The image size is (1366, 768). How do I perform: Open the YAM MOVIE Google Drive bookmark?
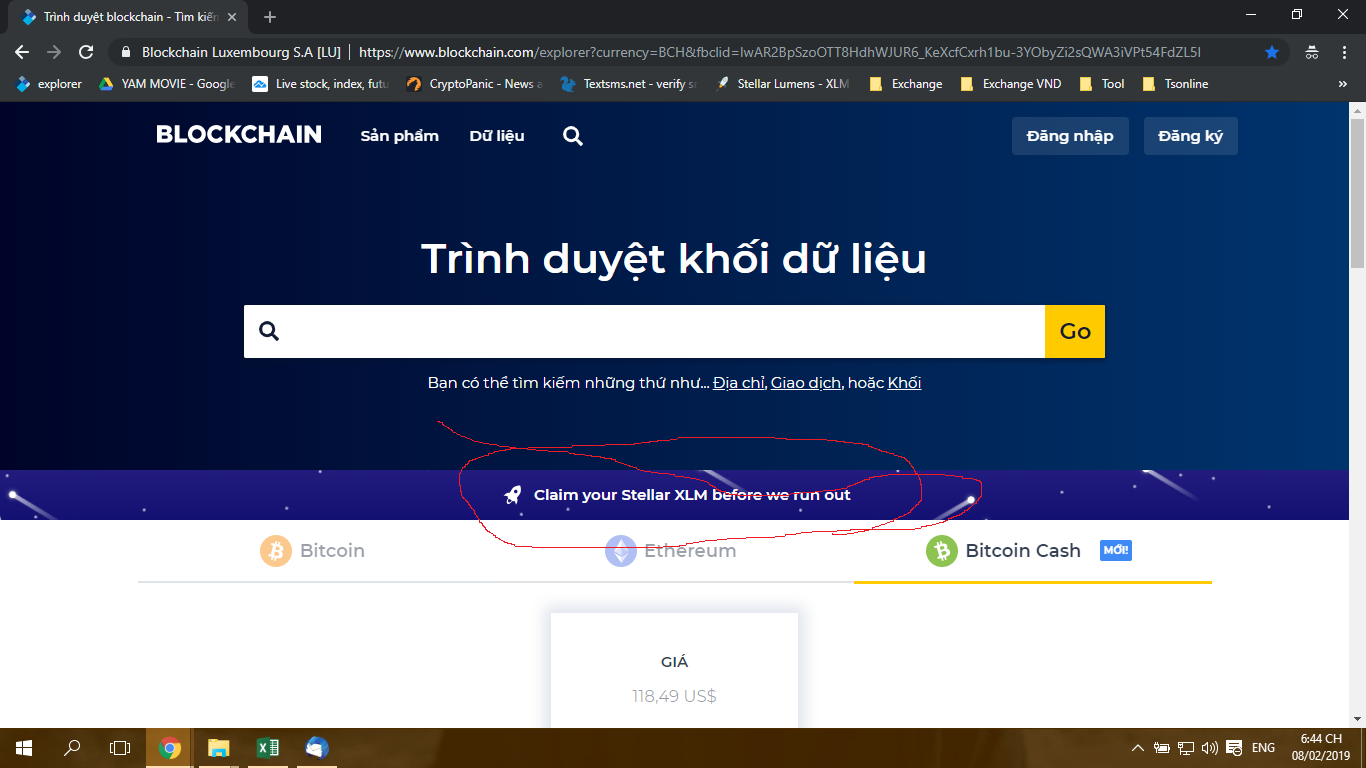[167, 84]
